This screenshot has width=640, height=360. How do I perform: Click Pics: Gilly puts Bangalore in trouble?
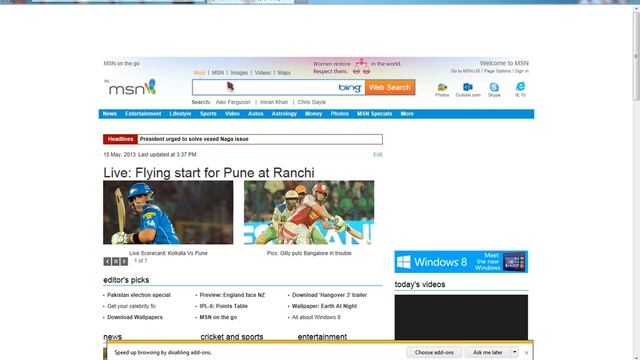(x=309, y=253)
